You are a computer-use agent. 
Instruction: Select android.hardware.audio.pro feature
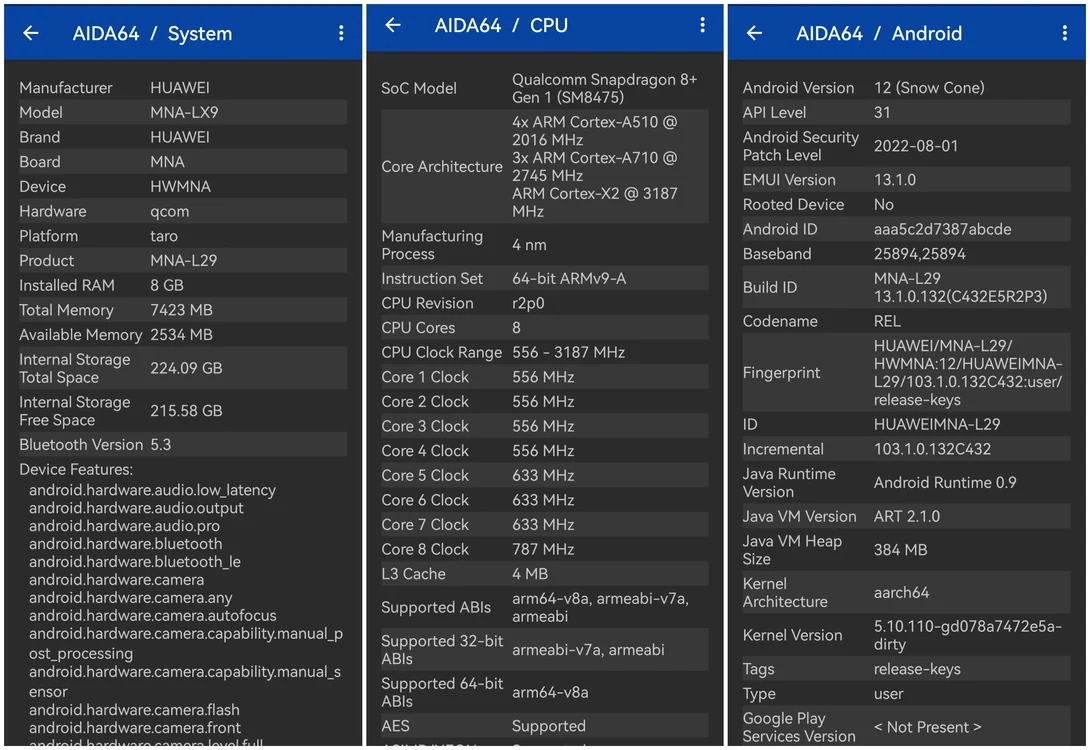124,526
